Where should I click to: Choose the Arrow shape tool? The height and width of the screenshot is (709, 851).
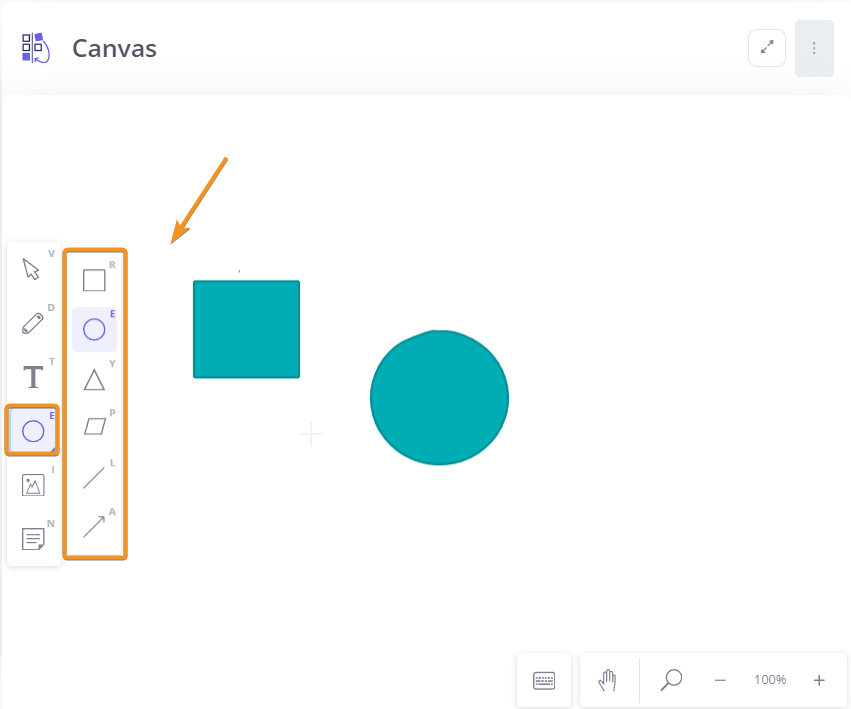(x=94, y=527)
